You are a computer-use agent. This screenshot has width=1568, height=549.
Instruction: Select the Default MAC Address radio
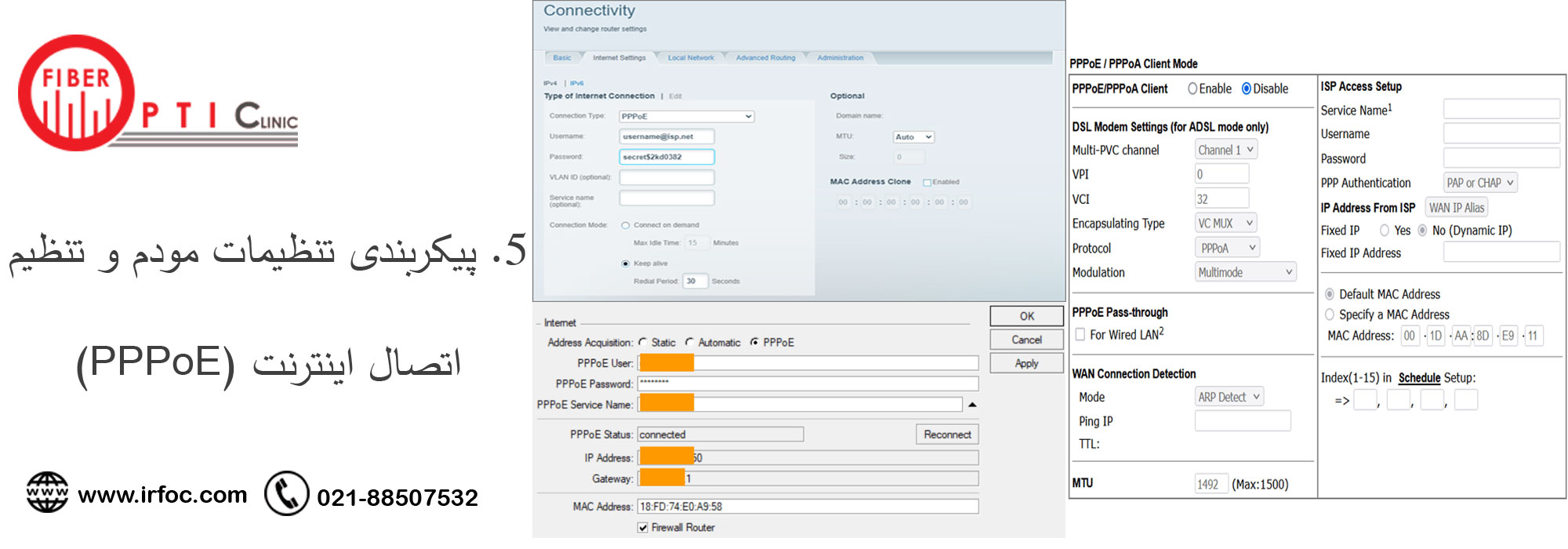tap(1330, 294)
